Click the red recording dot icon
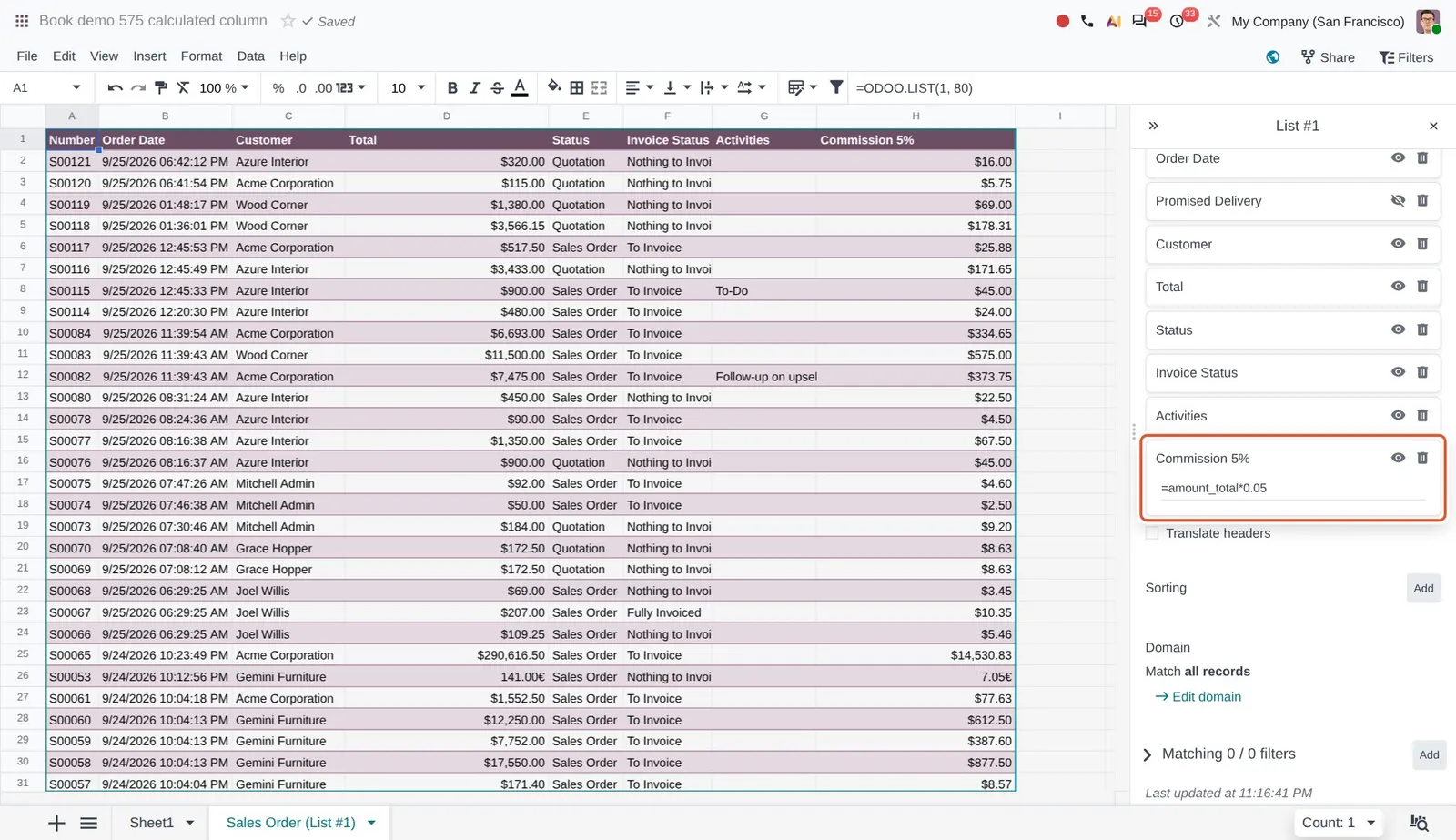The image size is (1456, 840). [1062, 21]
